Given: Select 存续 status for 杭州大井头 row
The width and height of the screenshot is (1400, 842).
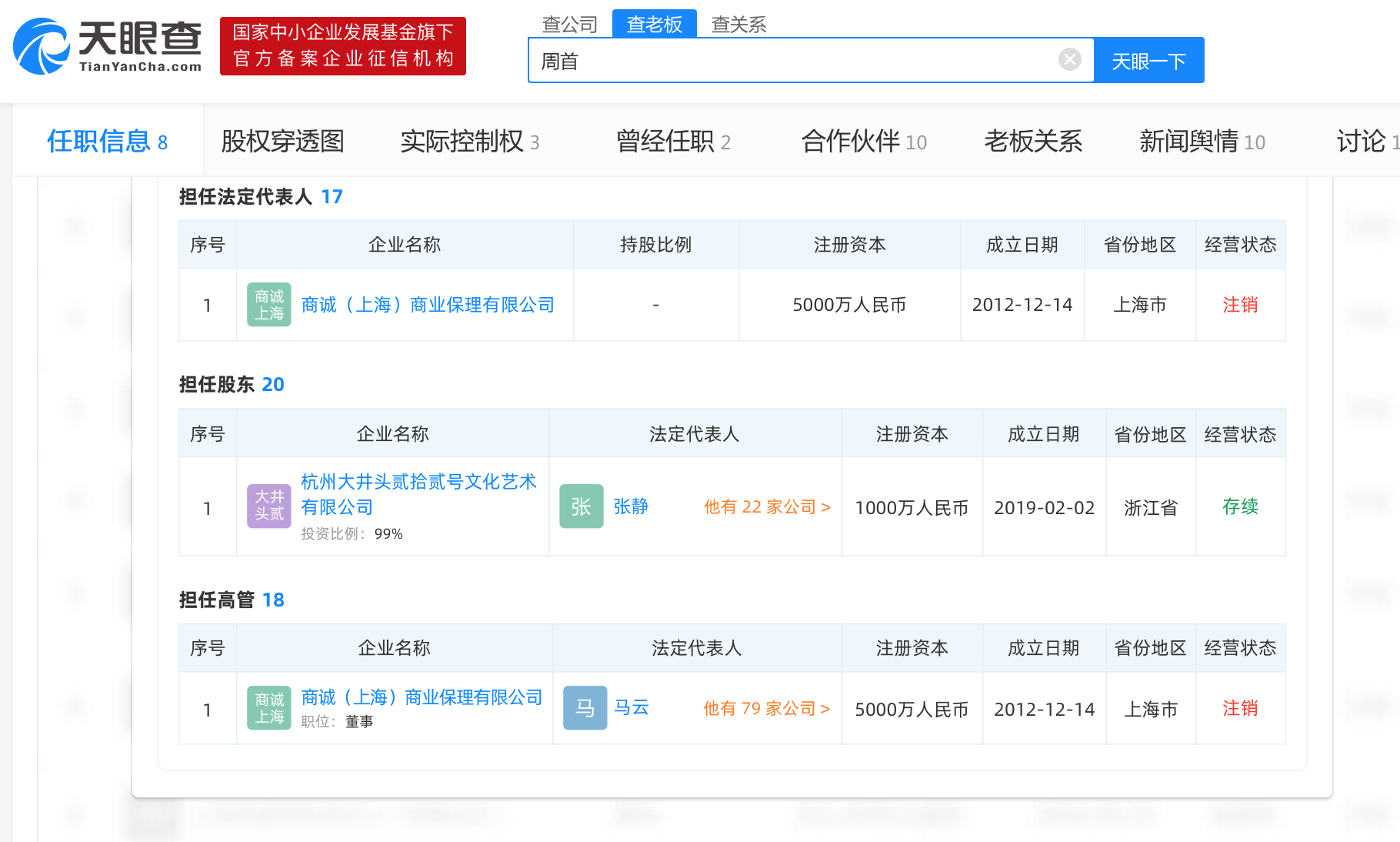Looking at the screenshot, I should pyautogui.click(x=1240, y=506).
